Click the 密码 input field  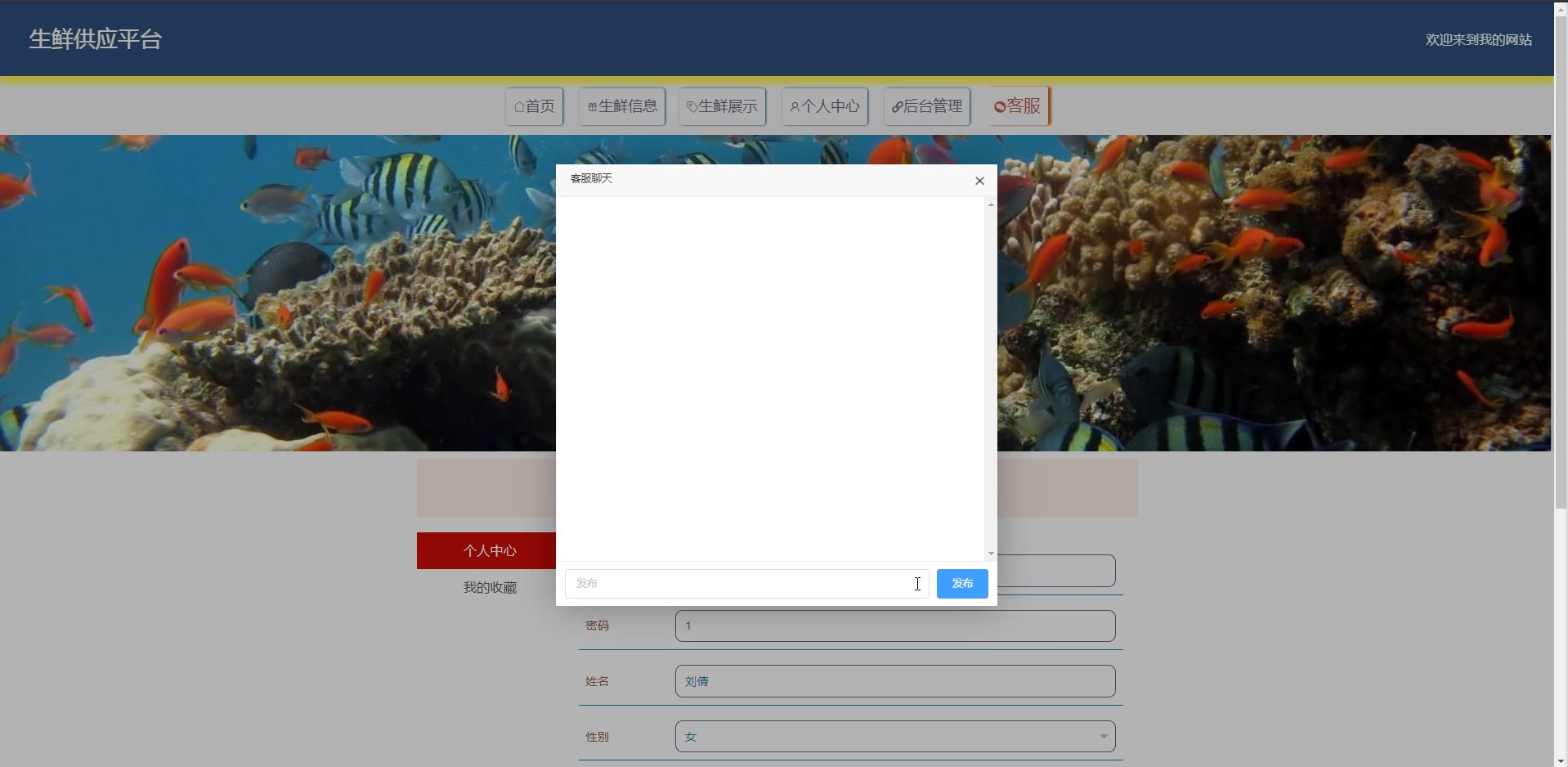click(895, 626)
